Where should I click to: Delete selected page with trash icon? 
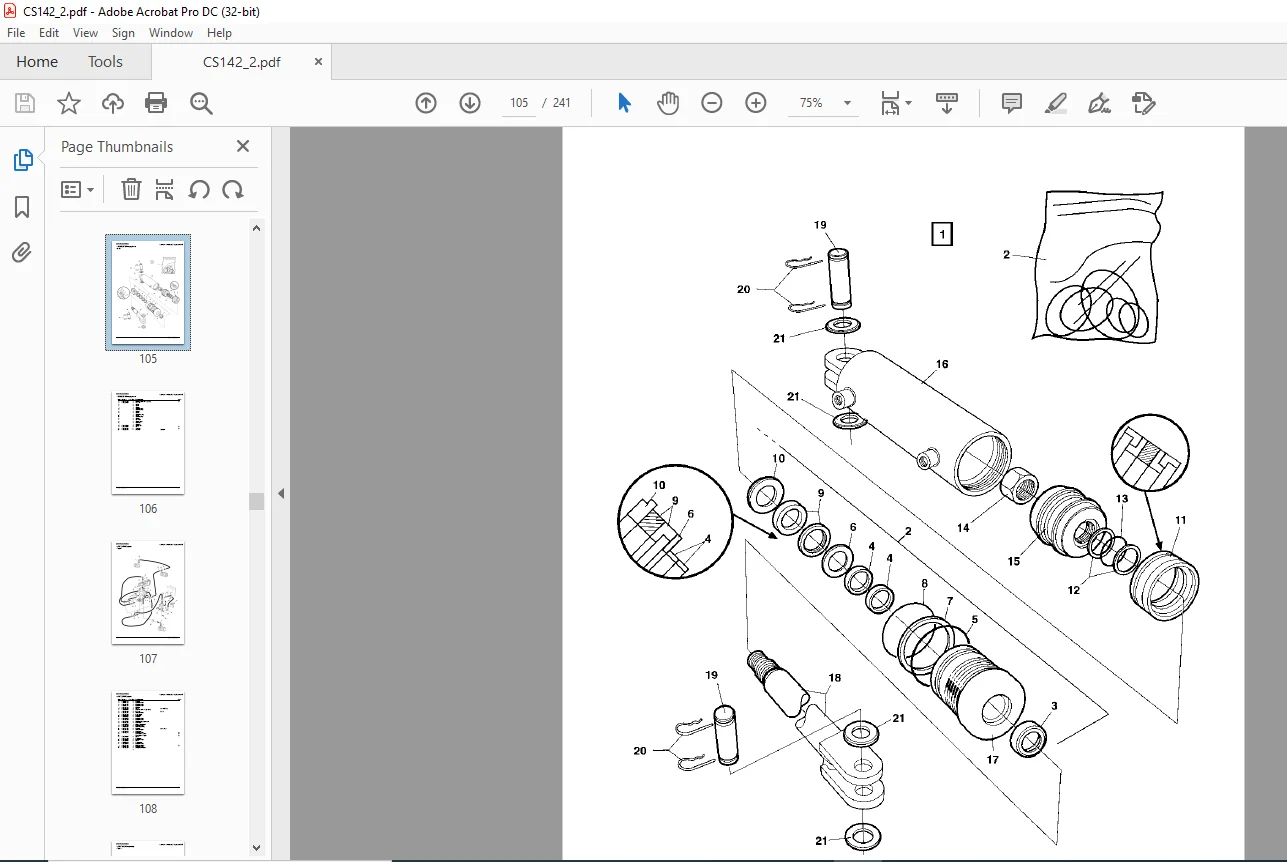pyautogui.click(x=131, y=189)
